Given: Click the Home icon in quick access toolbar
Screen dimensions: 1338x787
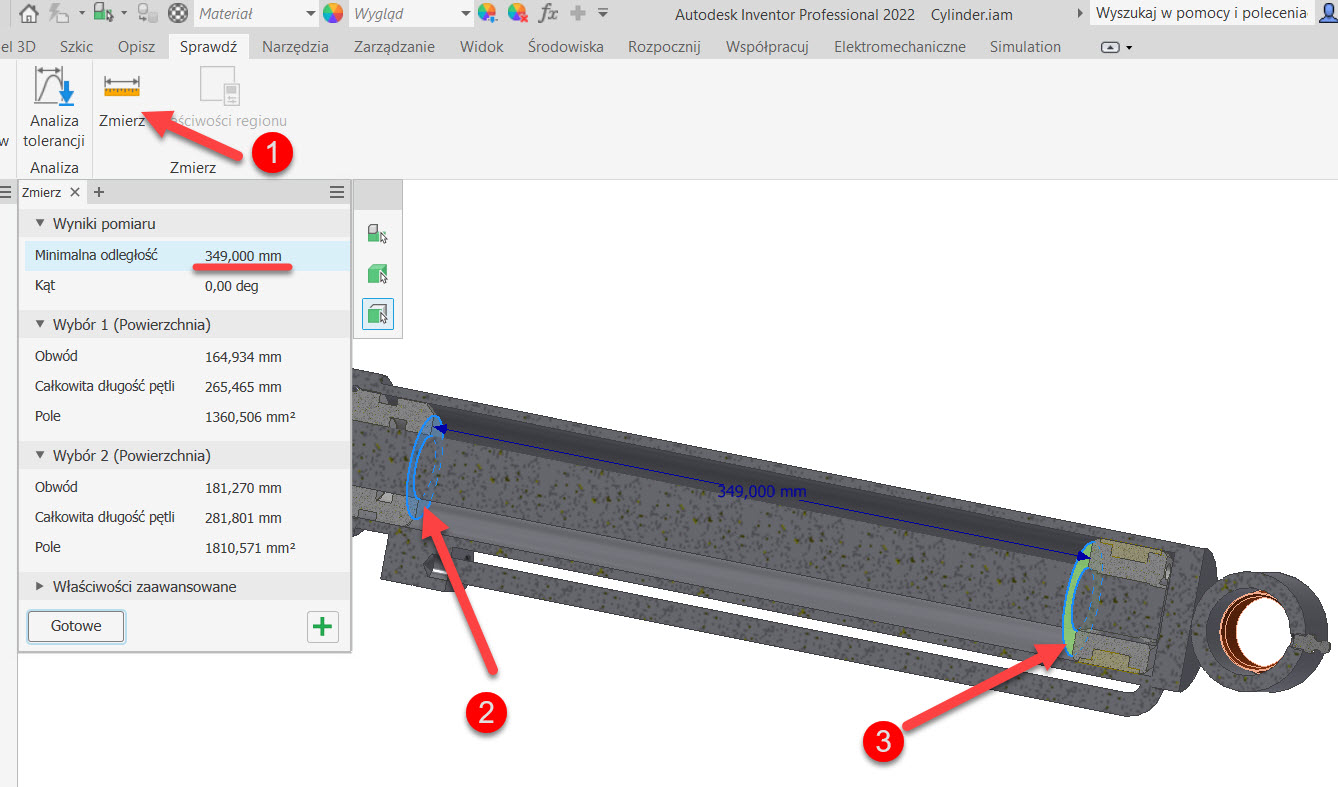Looking at the screenshot, I should pos(30,13).
